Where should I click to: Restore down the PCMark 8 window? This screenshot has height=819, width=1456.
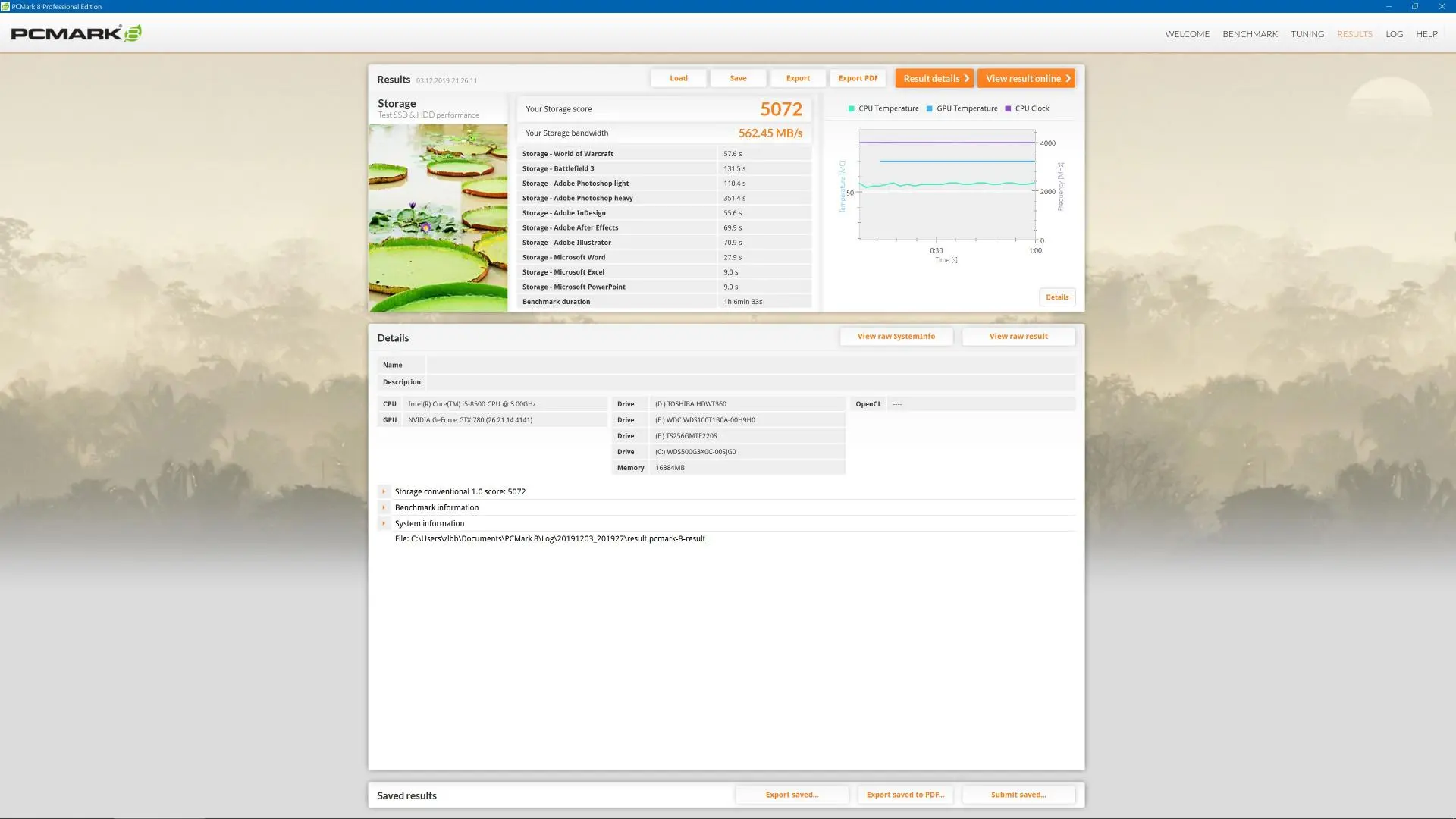tap(1414, 6)
